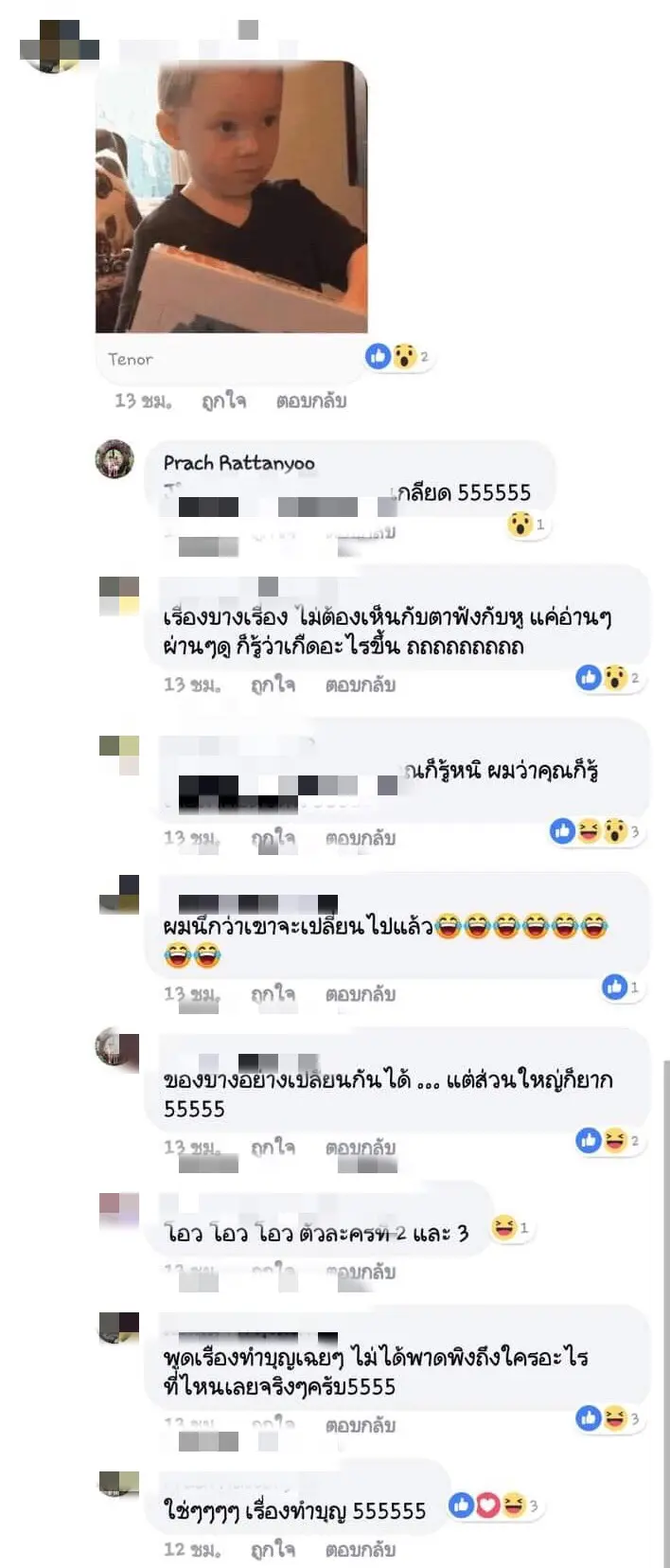Like the เรื่องบางเรื่อง comment with ถูกใจ

coord(273,685)
